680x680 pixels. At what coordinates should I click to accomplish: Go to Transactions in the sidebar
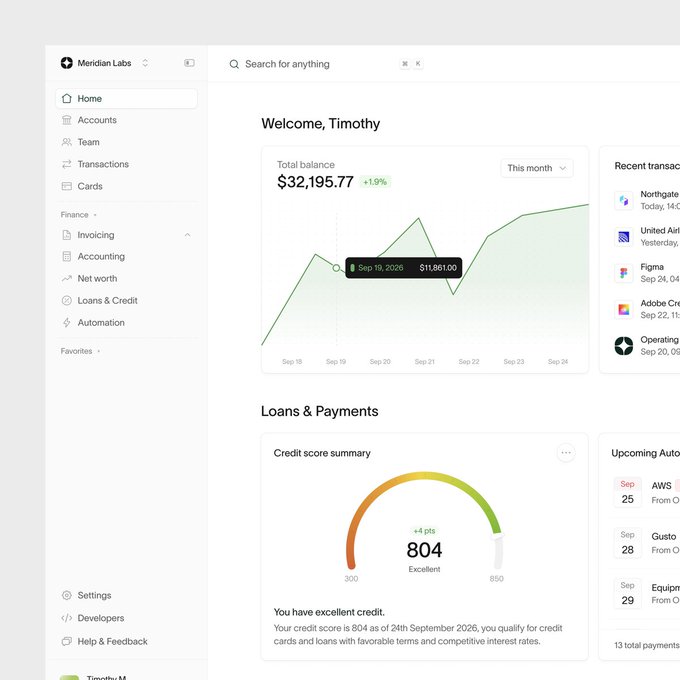pos(127,164)
